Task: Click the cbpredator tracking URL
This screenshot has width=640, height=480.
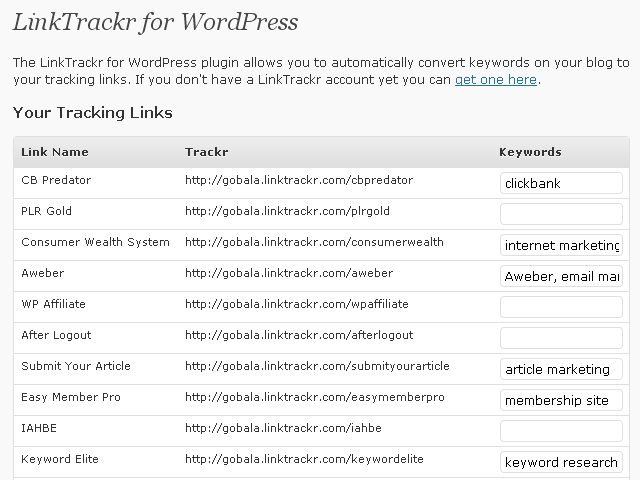Action: [x=298, y=180]
